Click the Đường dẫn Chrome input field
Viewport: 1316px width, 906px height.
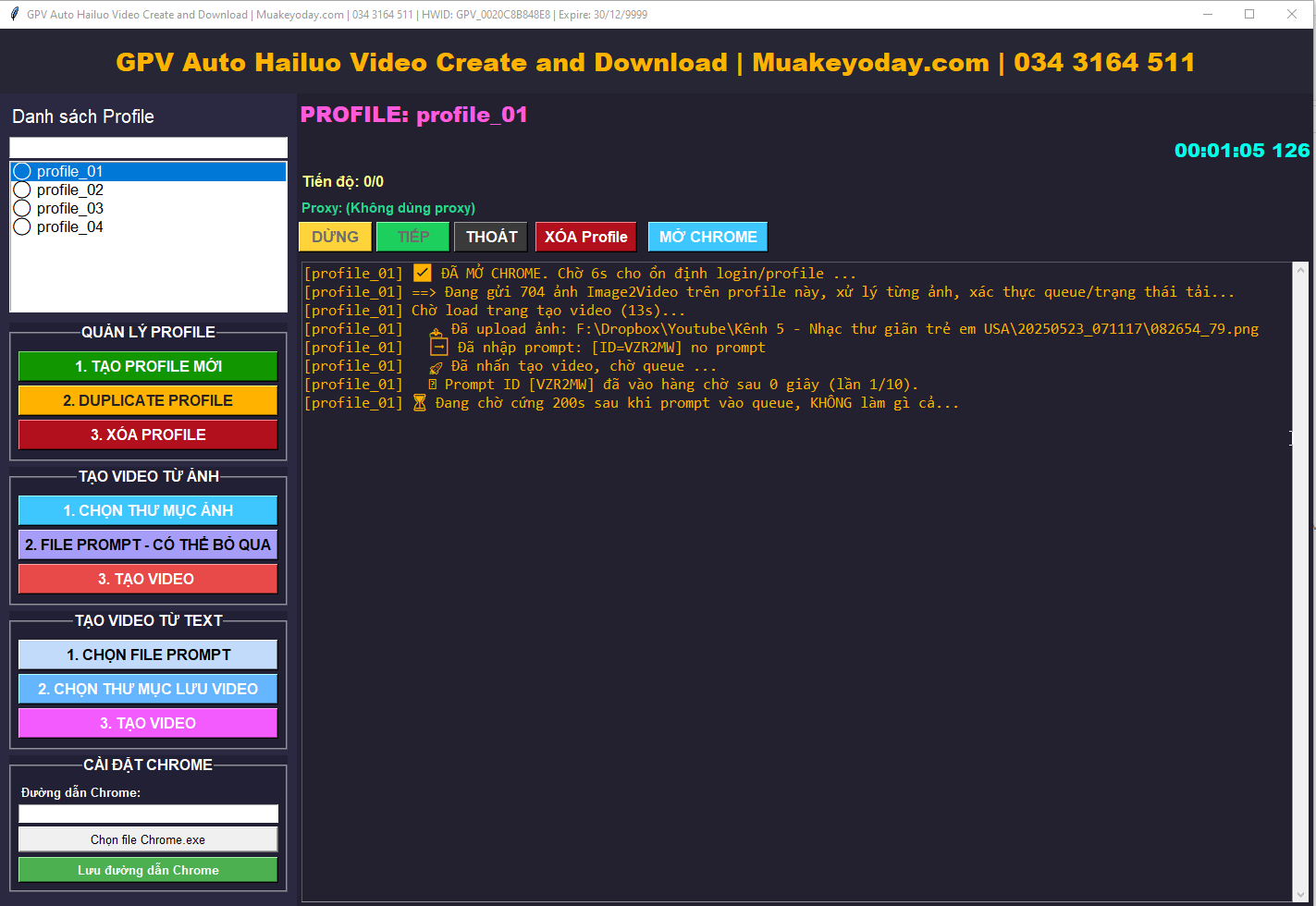pyautogui.click(x=148, y=814)
